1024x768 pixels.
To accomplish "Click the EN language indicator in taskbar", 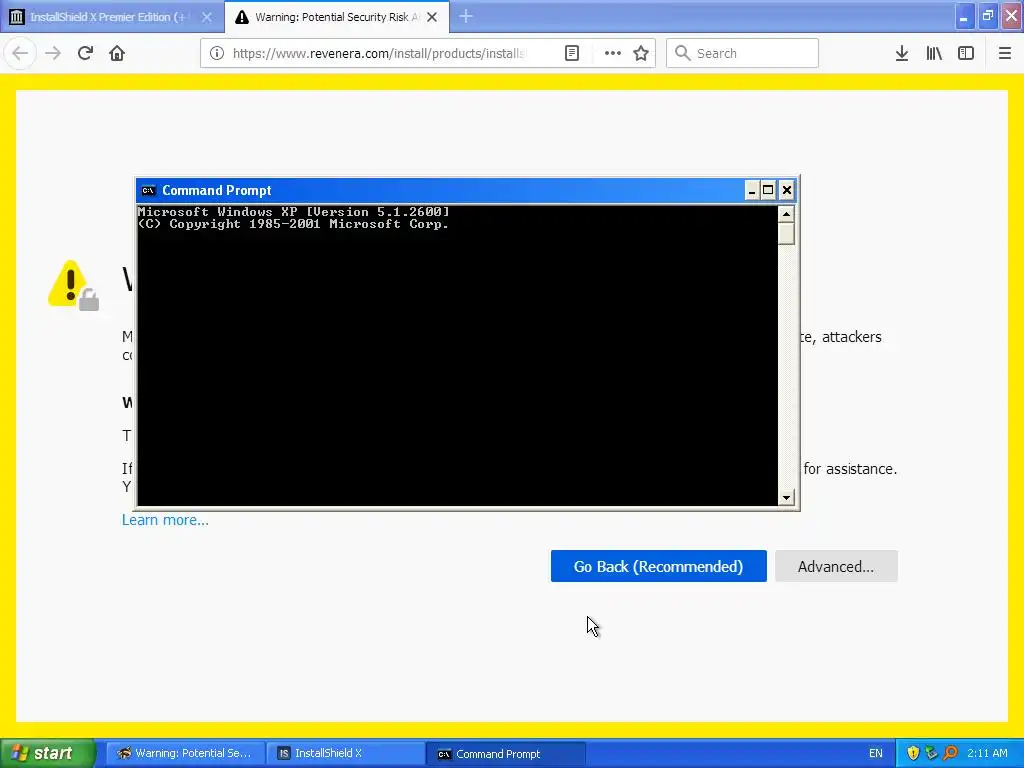I will (x=876, y=754).
